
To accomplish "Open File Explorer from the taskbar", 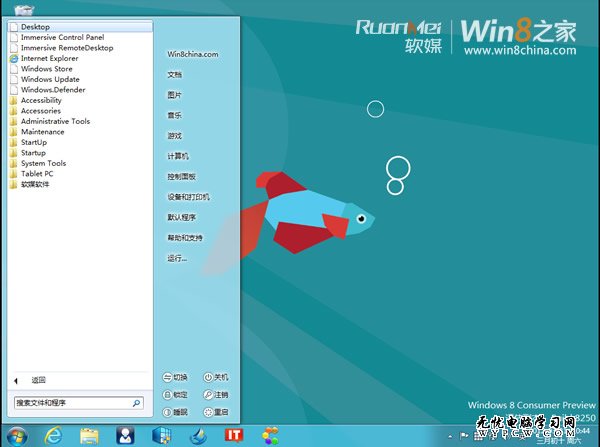I will (89, 436).
